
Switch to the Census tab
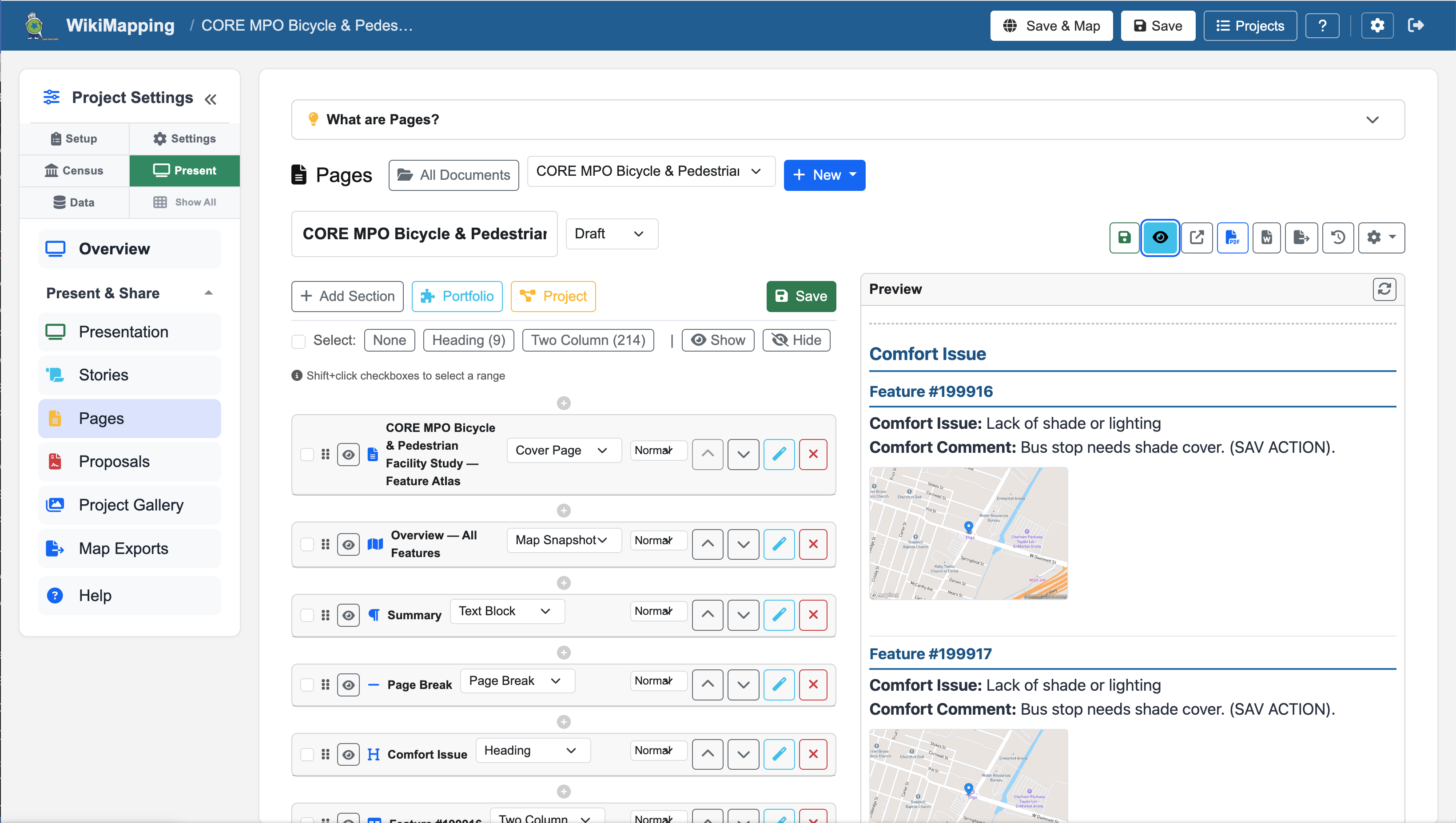74,170
